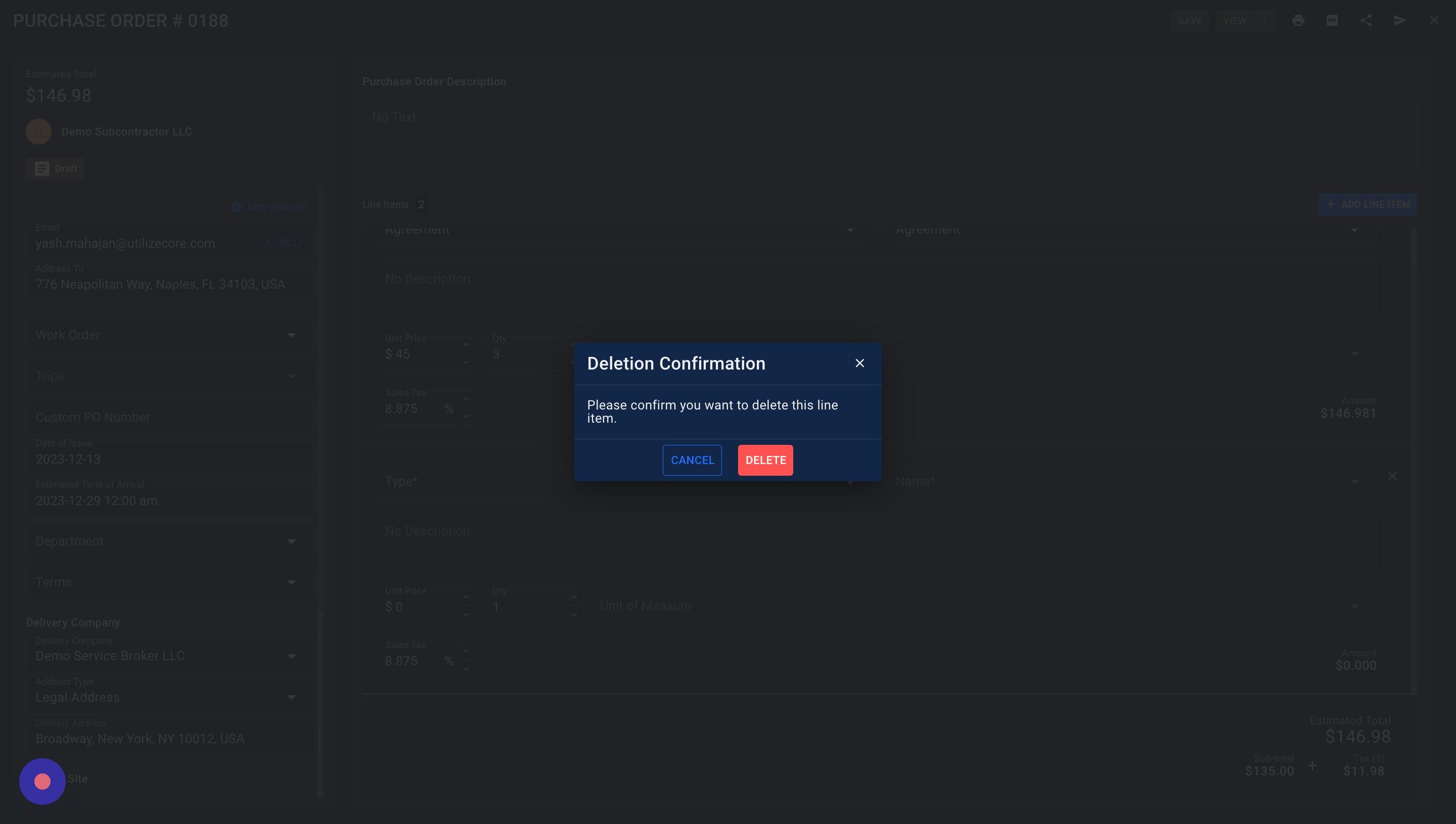Click the Custom PO Number field

pyautogui.click(x=169, y=417)
